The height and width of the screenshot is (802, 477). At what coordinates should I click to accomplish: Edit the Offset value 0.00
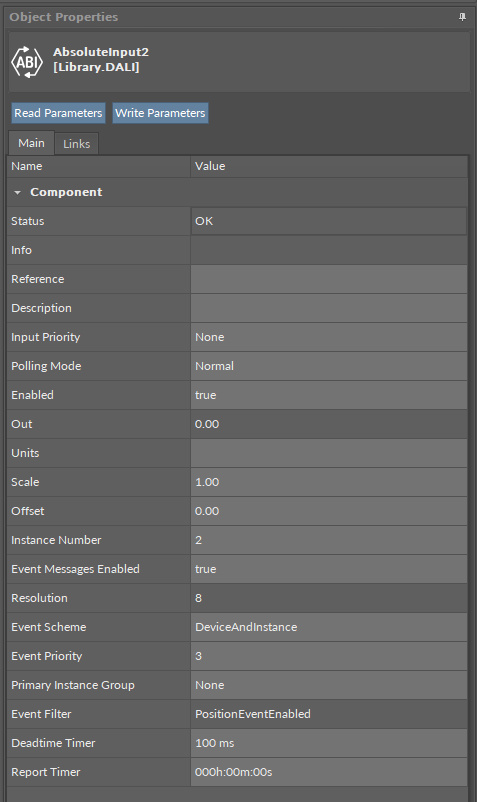pyautogui.click(x=329, y=511)
